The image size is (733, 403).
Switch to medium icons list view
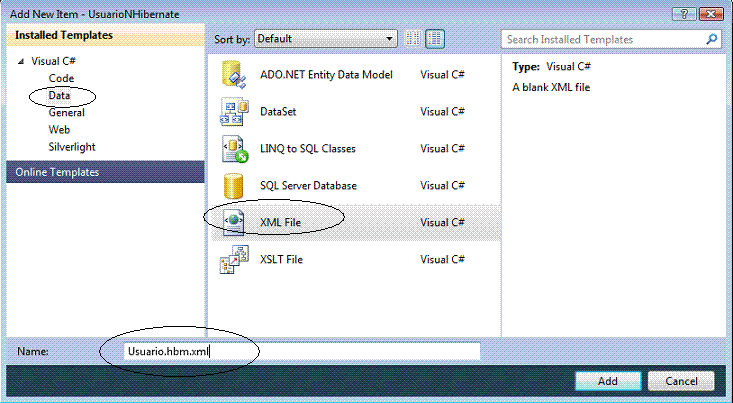pos(435,39)
